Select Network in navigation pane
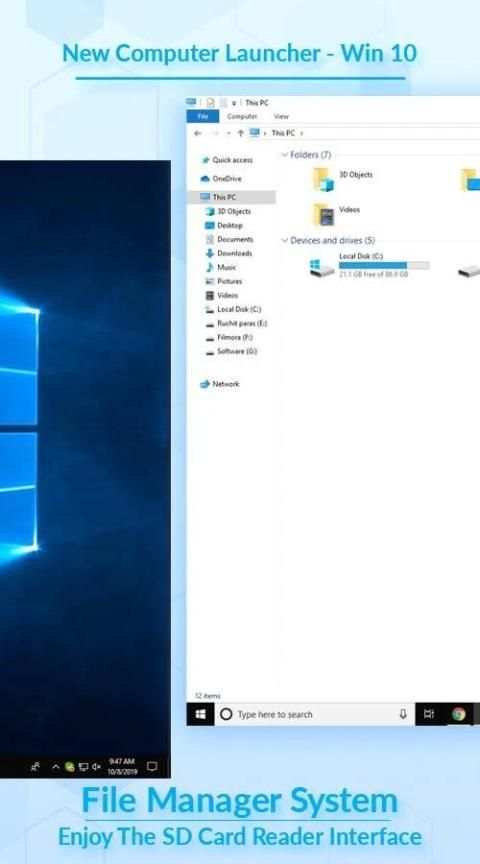This screenshot has height=864, width=480. tap(220, 384)
